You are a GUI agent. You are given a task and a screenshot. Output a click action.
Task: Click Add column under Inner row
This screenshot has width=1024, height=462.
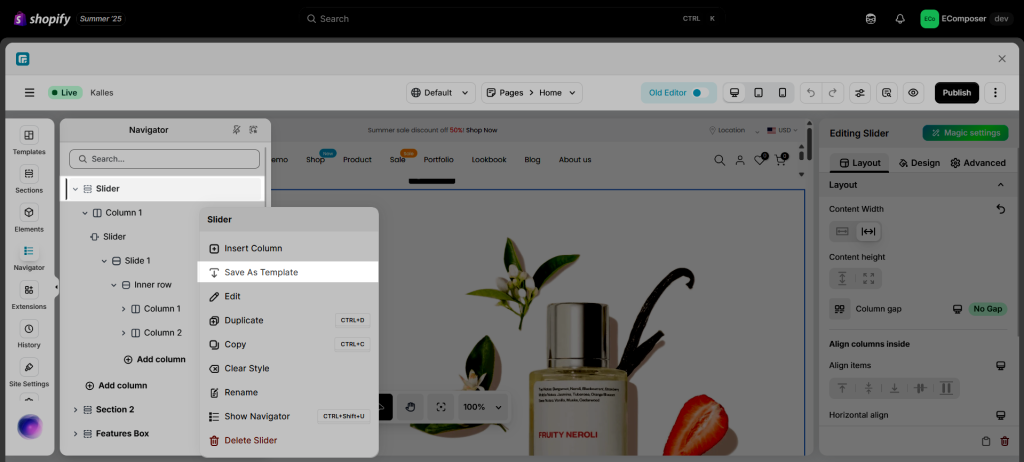(x=155, y=359)
